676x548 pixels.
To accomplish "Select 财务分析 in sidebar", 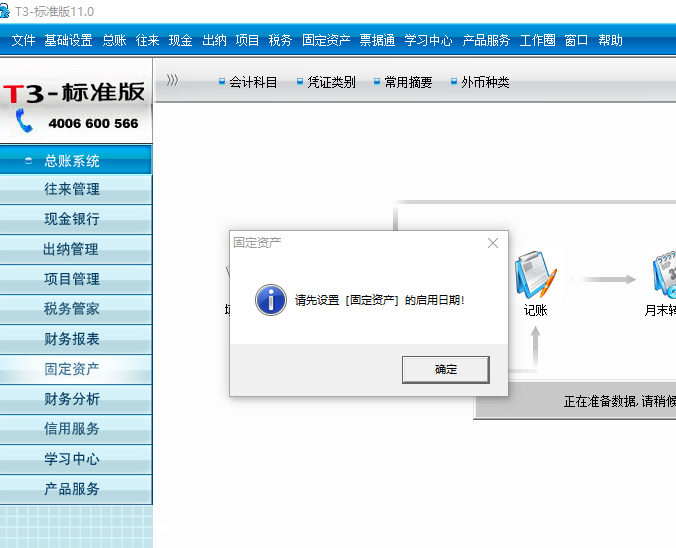I will [76, 399].
